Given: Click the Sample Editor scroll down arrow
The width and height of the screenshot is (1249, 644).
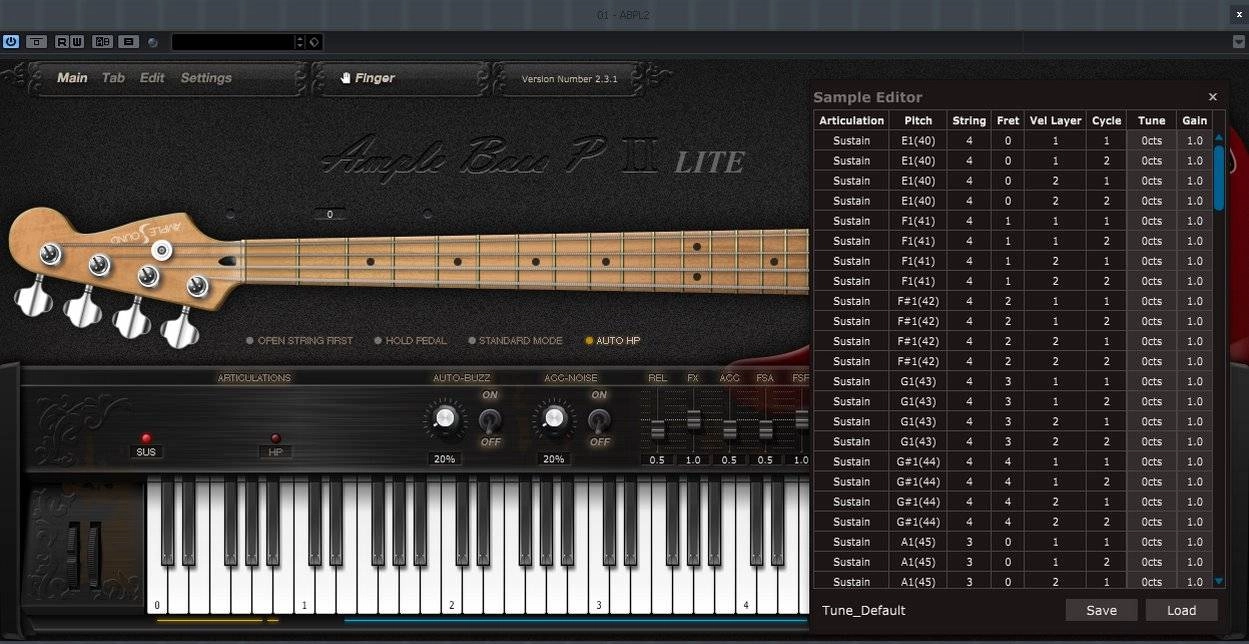Looking at the screenshot, I should 1219,581.
